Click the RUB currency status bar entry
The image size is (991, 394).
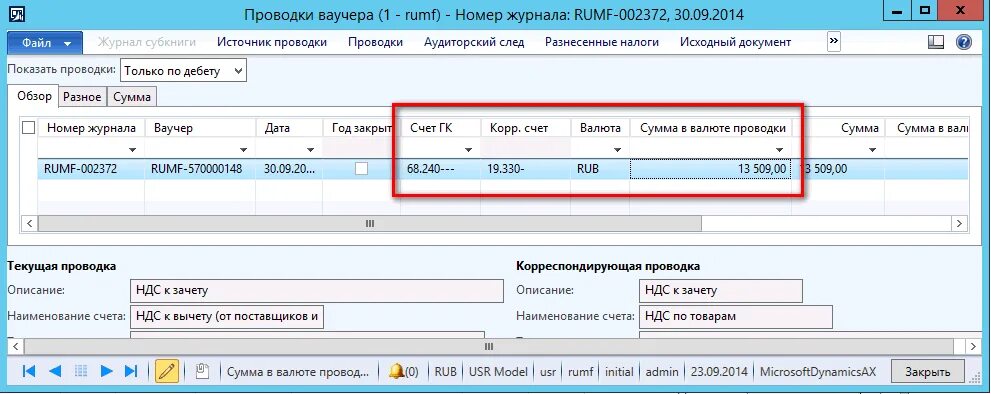pos(445,372)
